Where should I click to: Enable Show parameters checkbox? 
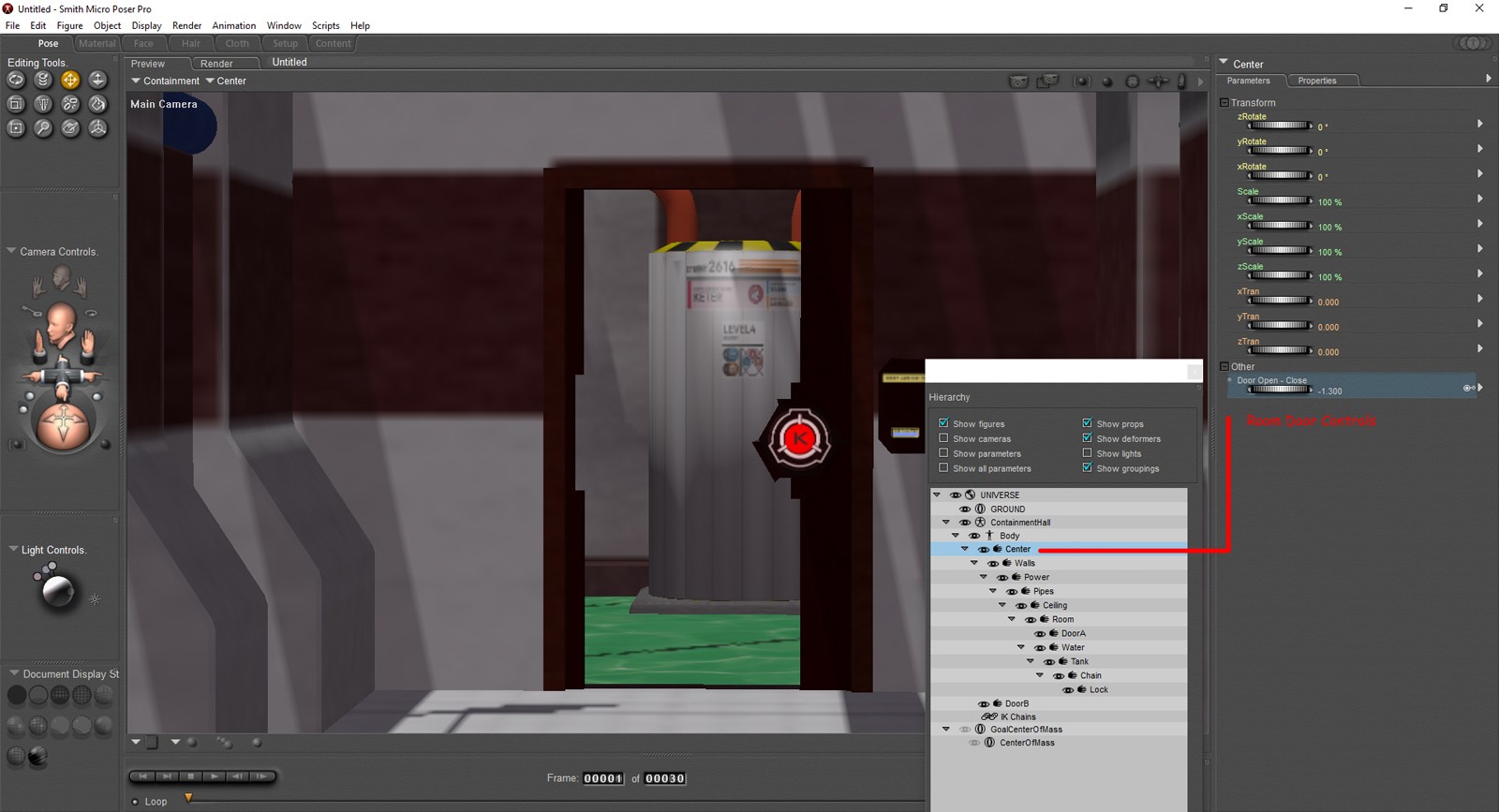click(943, 453)
